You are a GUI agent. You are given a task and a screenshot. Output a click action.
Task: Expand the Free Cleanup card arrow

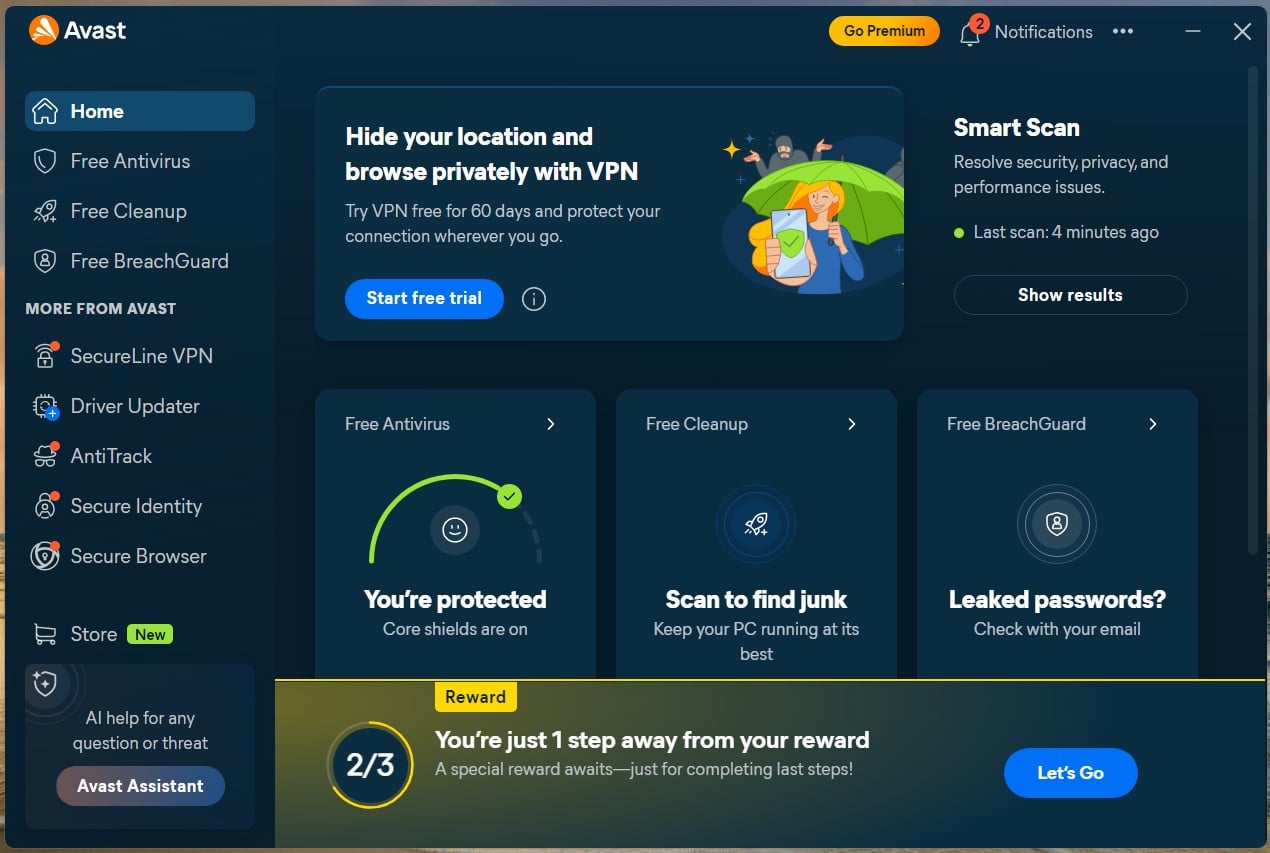pyautogui.click(x=851, y=424)
